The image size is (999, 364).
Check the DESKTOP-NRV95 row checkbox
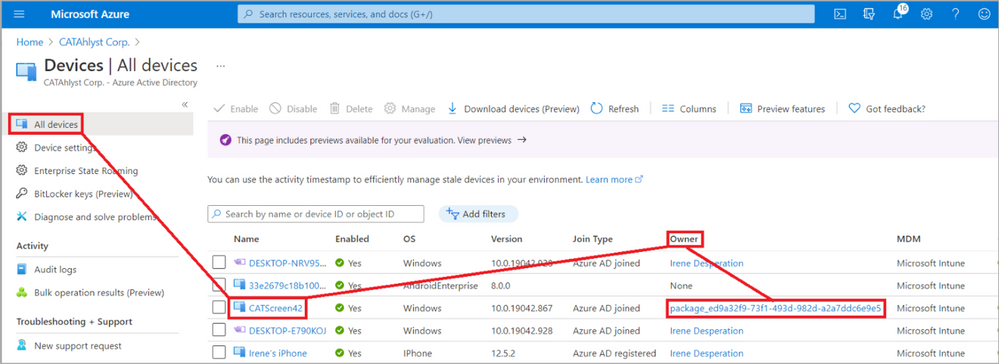tap(219, 262)
